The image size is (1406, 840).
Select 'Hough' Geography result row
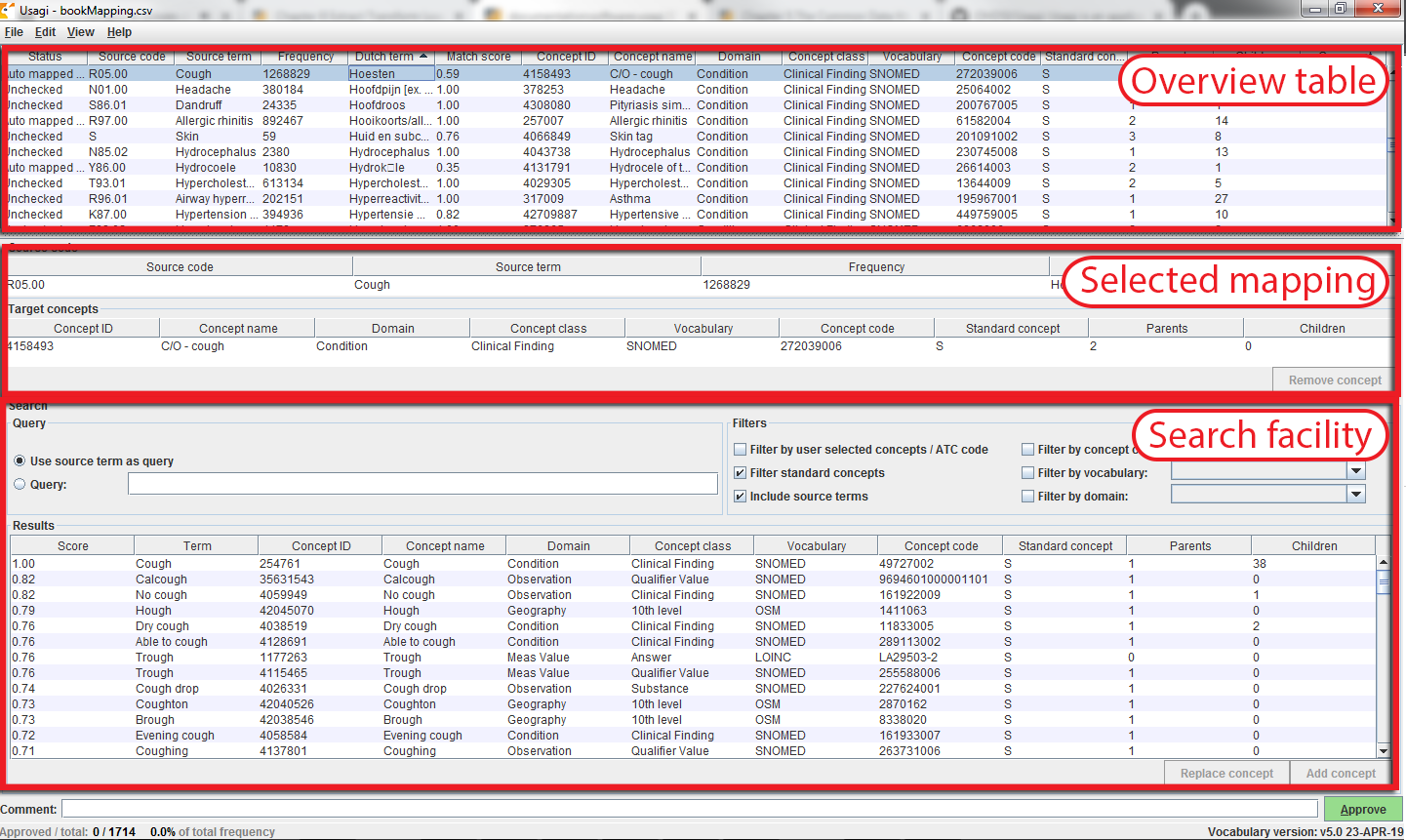click(x=694, y=611)
